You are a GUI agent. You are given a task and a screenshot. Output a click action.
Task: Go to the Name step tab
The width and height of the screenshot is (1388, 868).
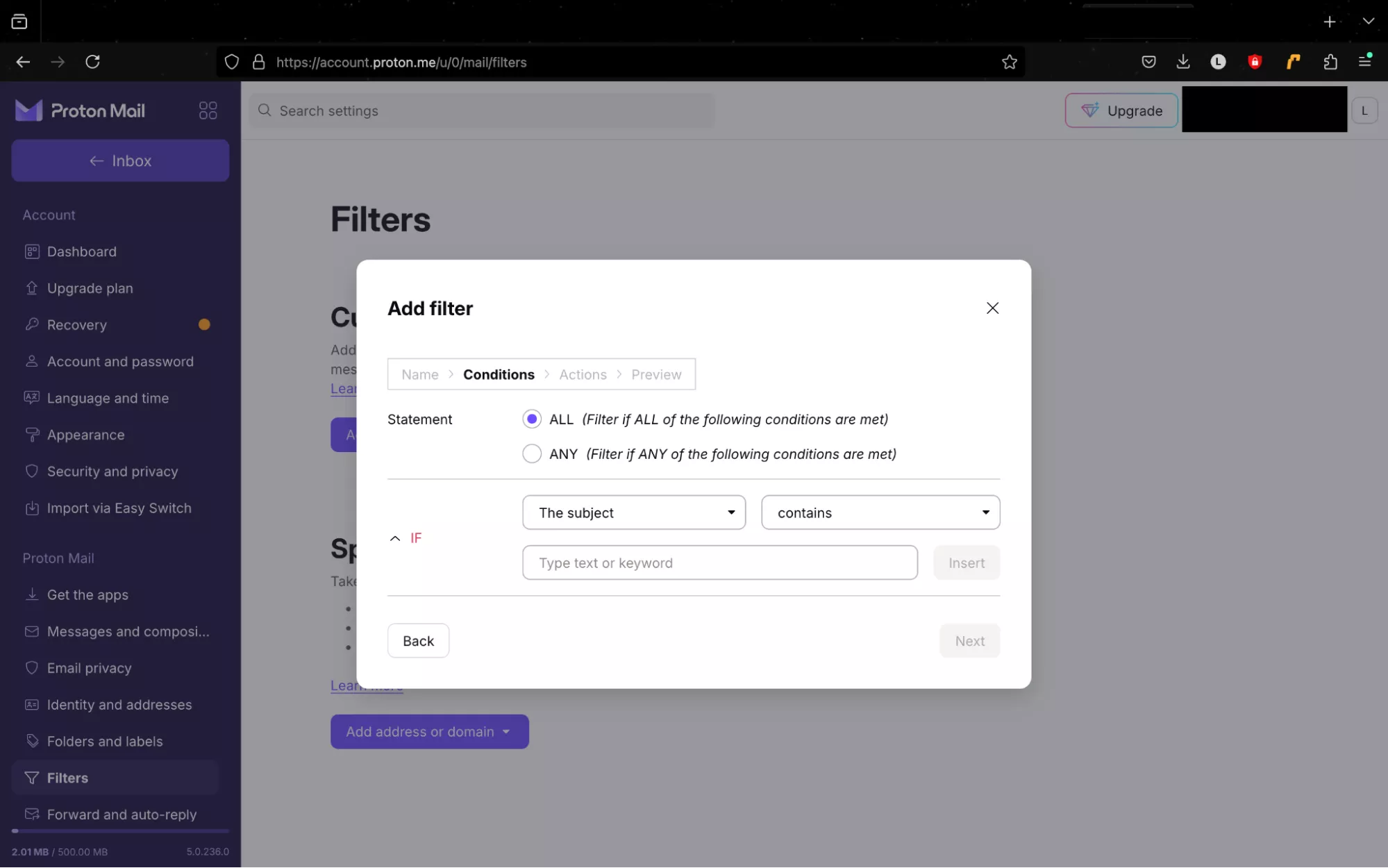[x=419, y=374]
